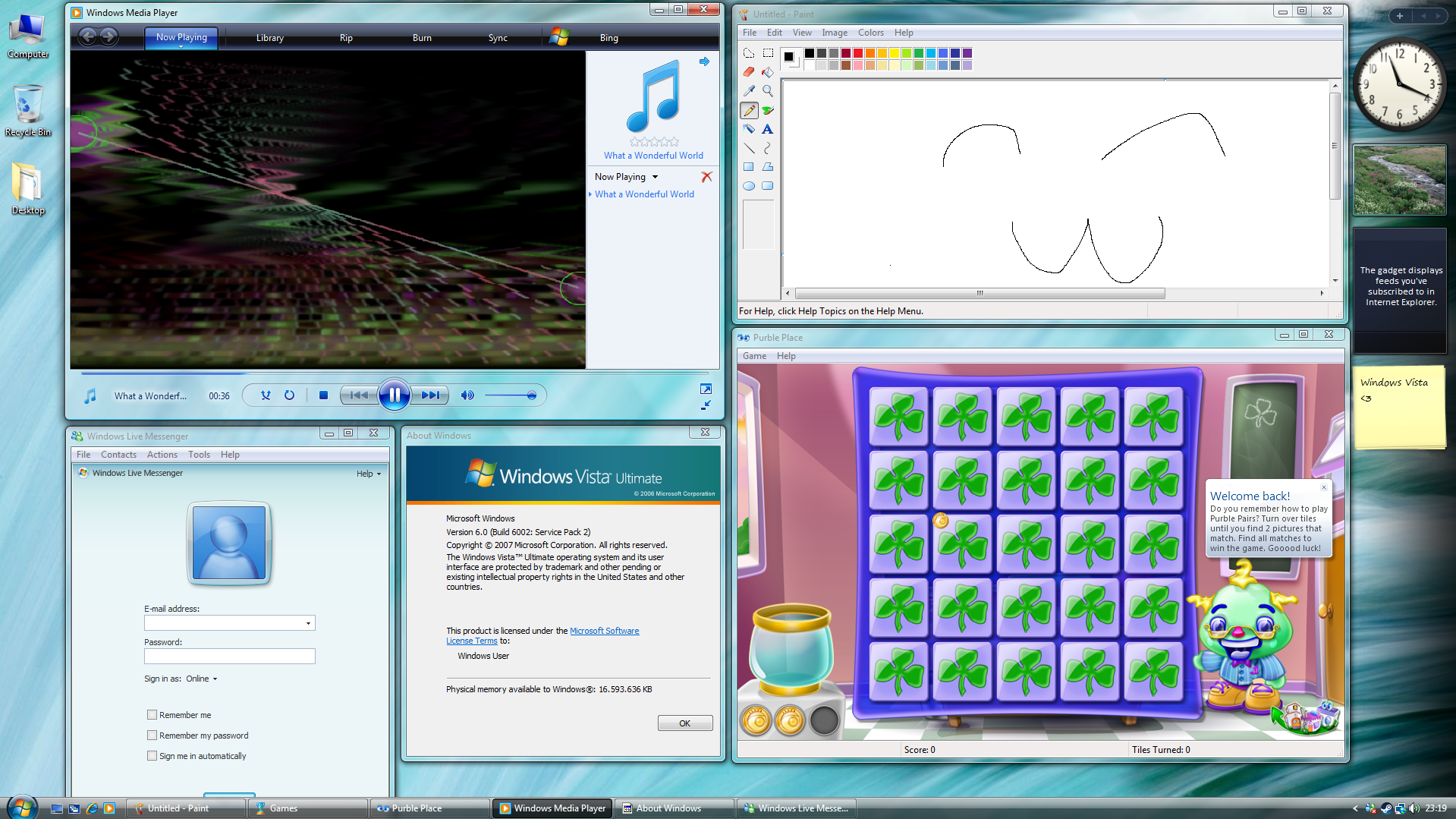Image resolution: width=1456 pixels, height=819 pixels.
Task: Pick the purple color swatch in Paint
Action: (x=967, y=53)
